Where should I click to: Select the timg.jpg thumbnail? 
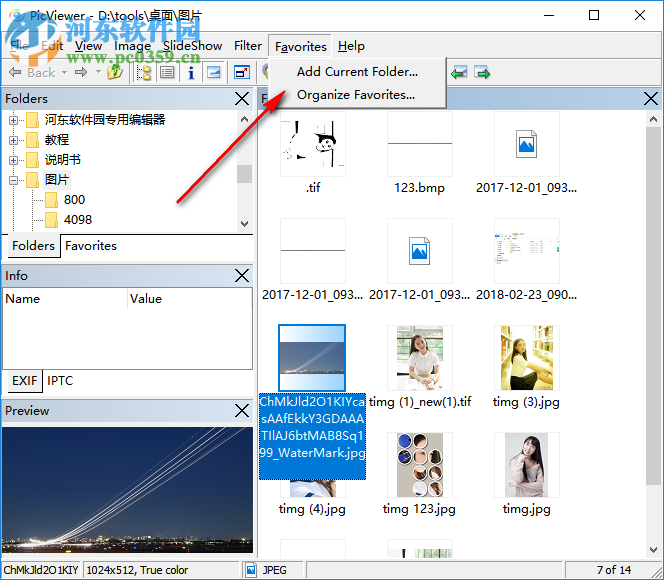(x=526, y=465)
